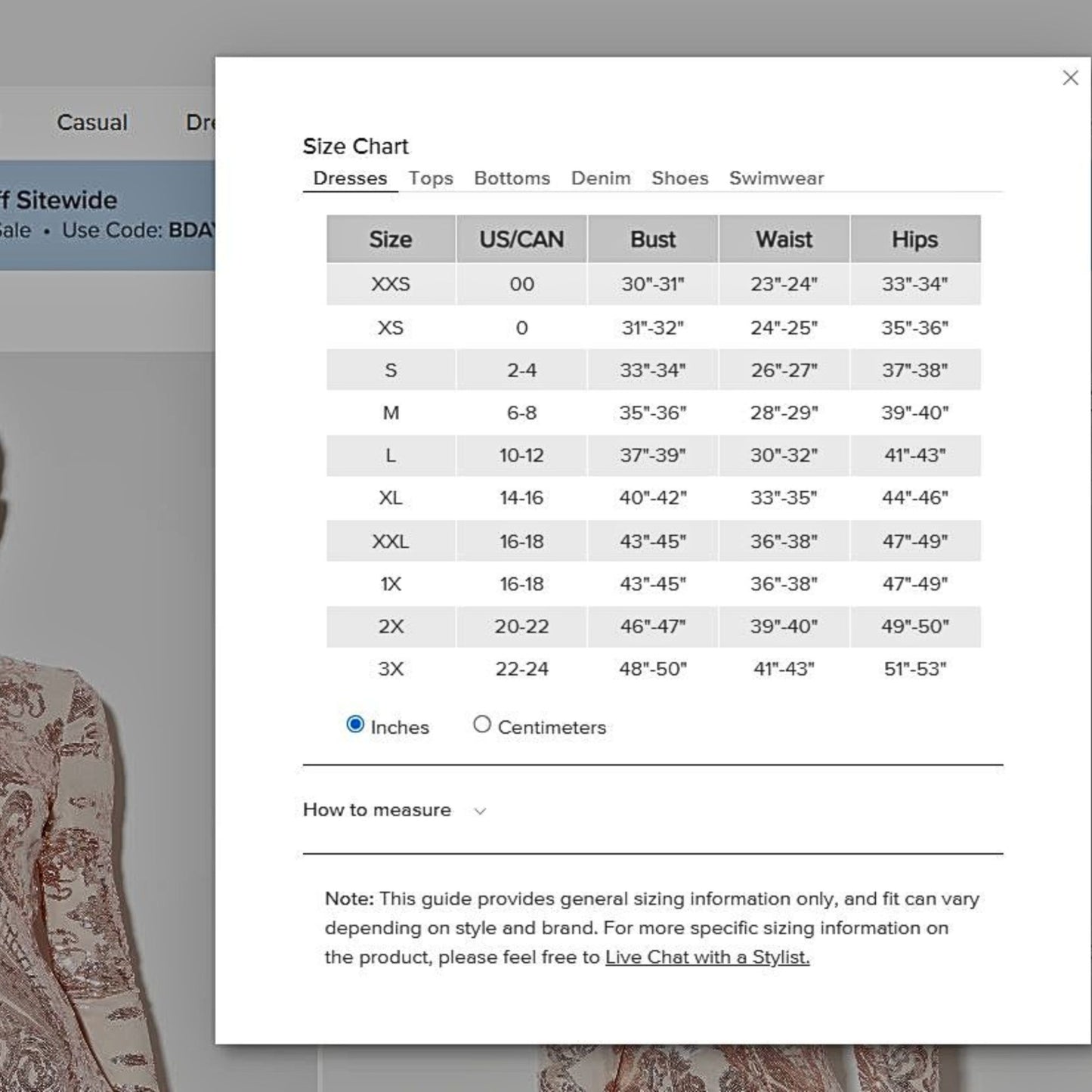The height and width of the screenshot is (1092, 1092).
Task: Click the Hips column header
Action: coord(914,240)
